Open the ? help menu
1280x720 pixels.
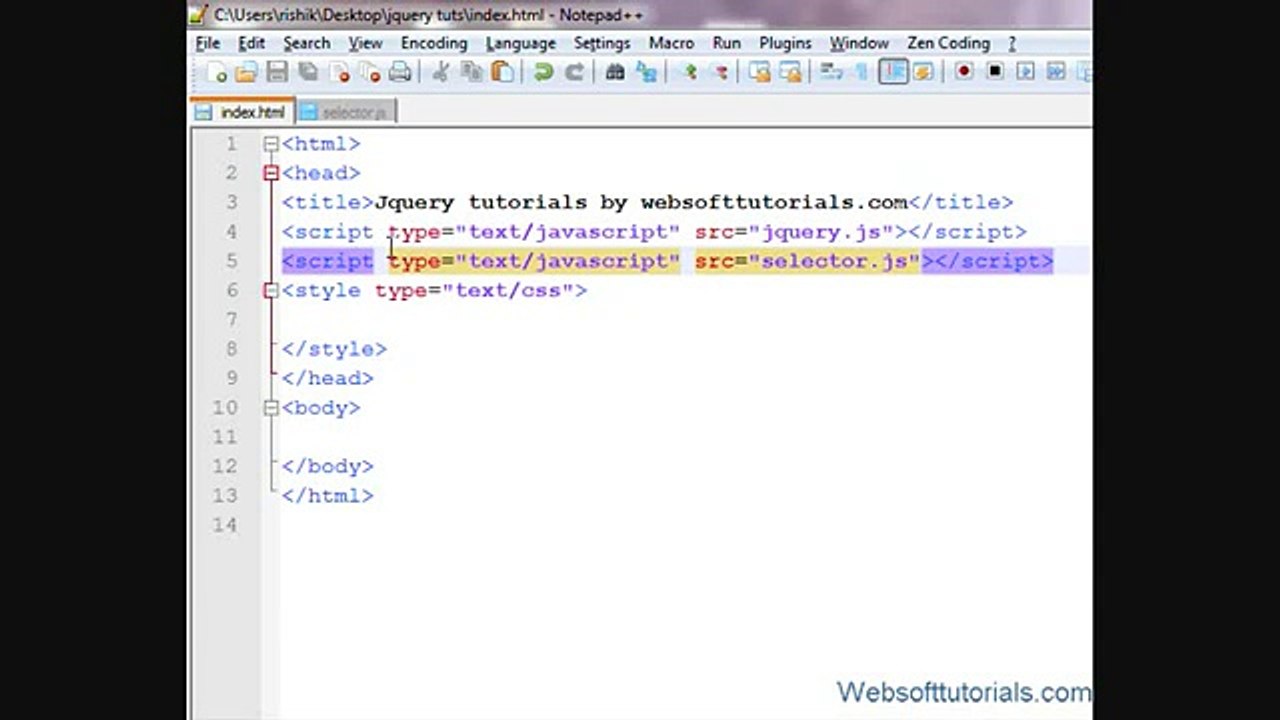coord(1012,43)
